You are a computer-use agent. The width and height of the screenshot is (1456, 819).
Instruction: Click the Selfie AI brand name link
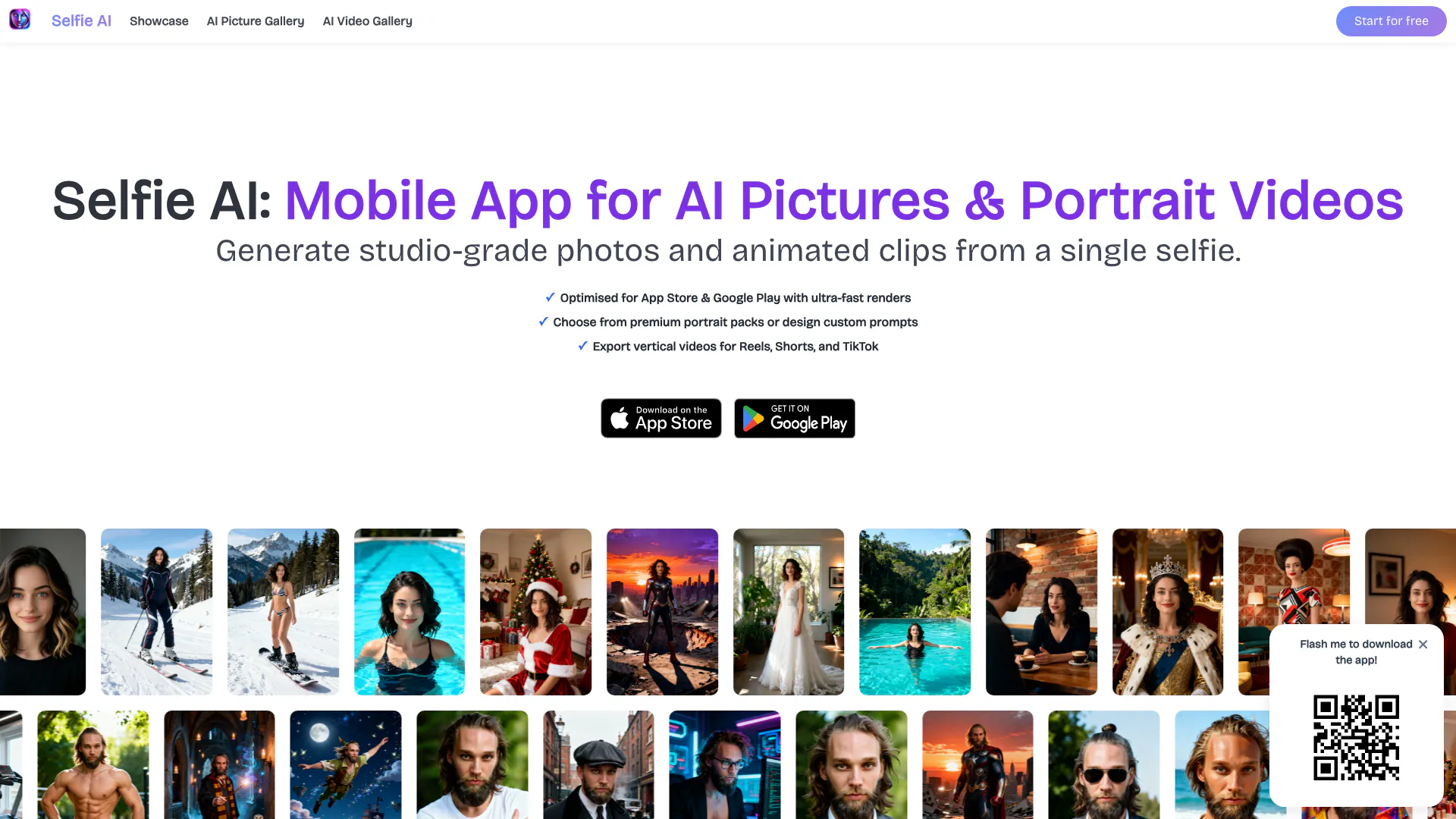(81, 21)
